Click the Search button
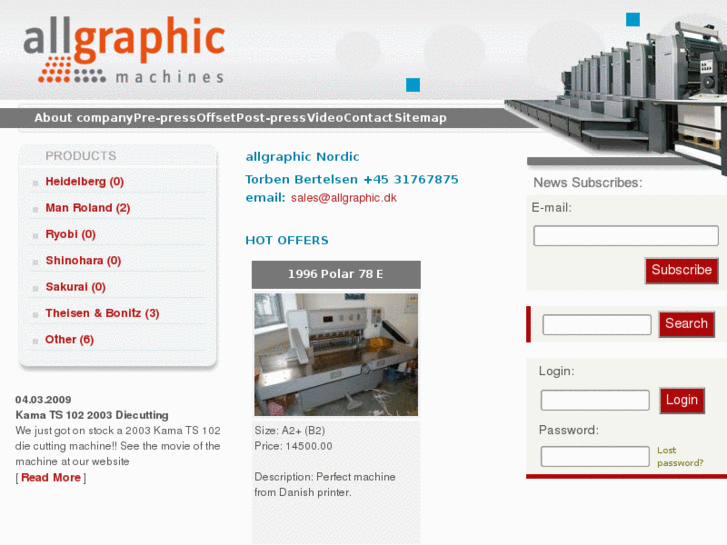This screenshot has width=727, height=545. 686,324
